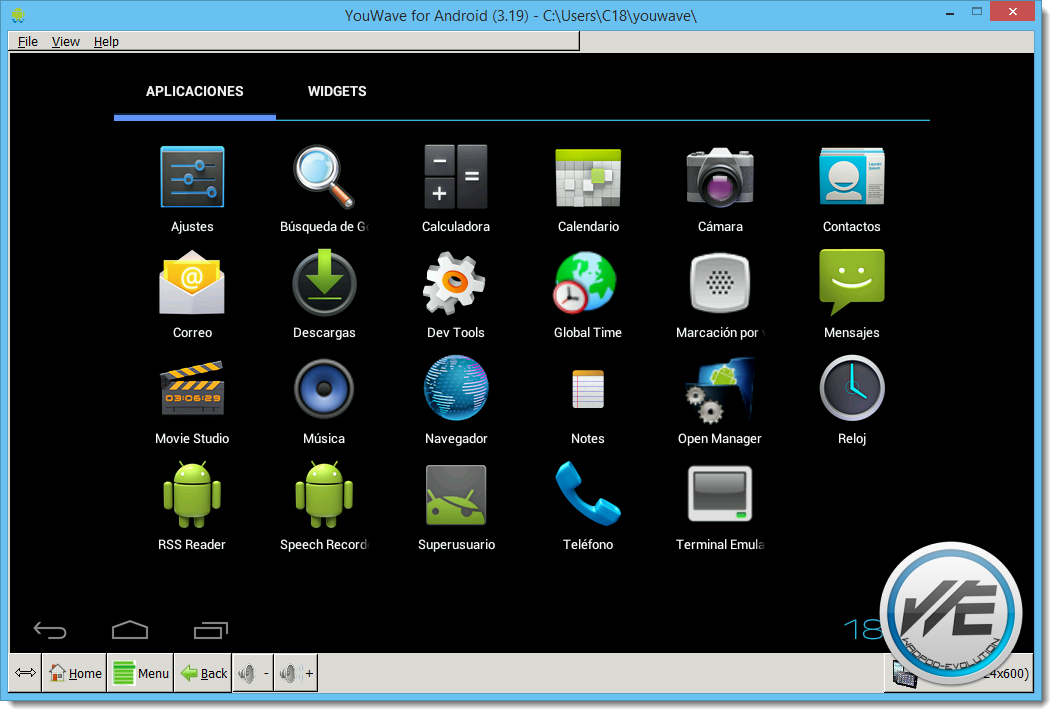Launch Speech Recorder app
This screenshot has width=1057, height=716.
click(324, 494)
